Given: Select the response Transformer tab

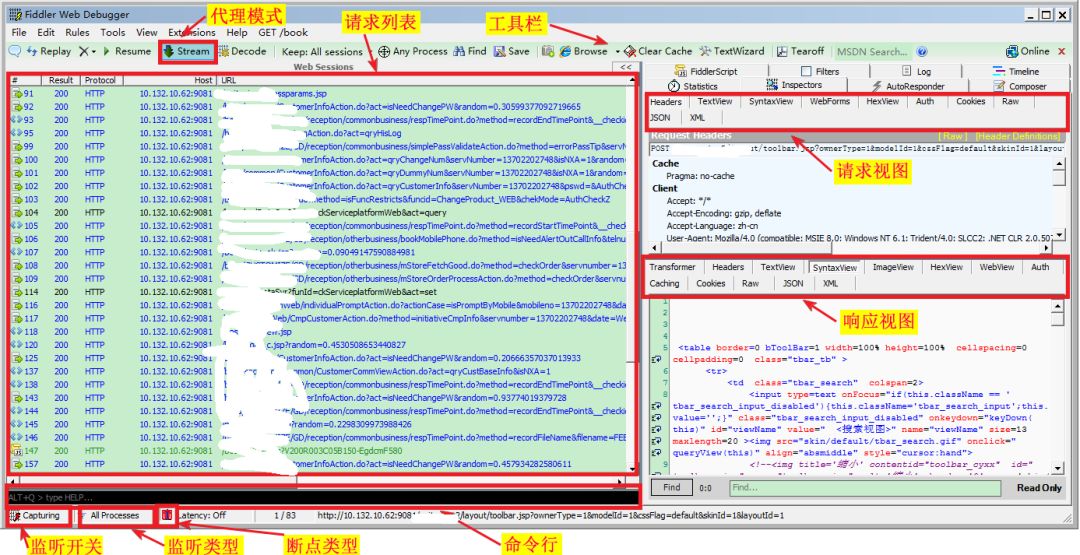Looking at the screenshot, I should coord(672,267).
